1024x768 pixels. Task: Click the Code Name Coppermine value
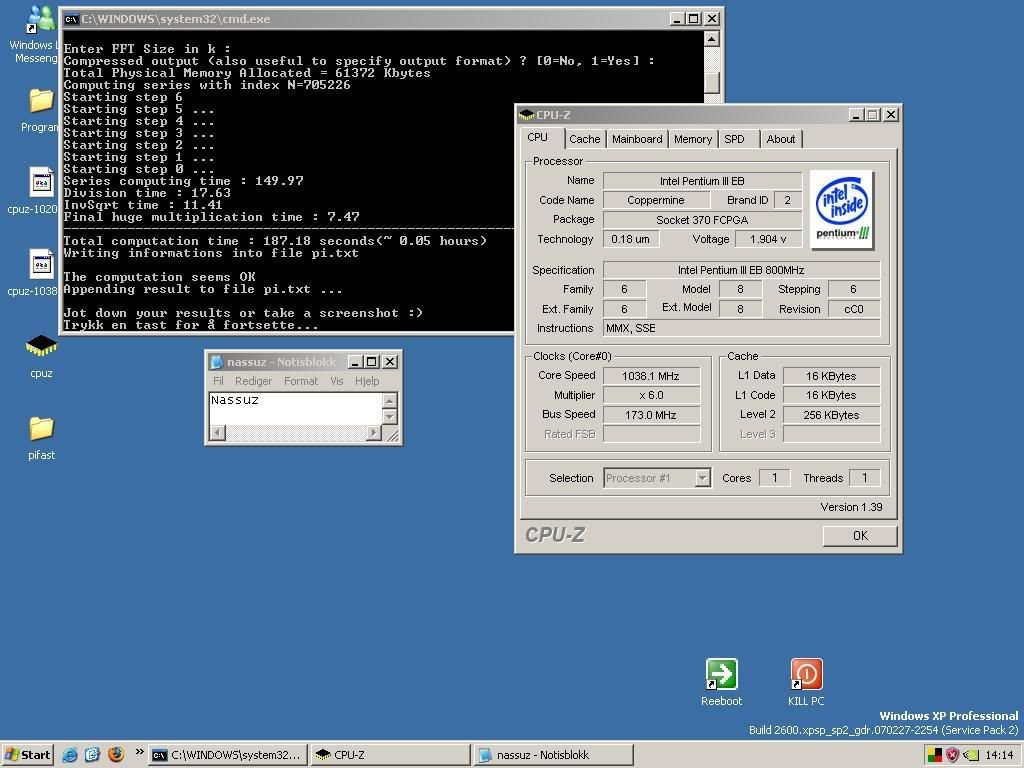656,200
